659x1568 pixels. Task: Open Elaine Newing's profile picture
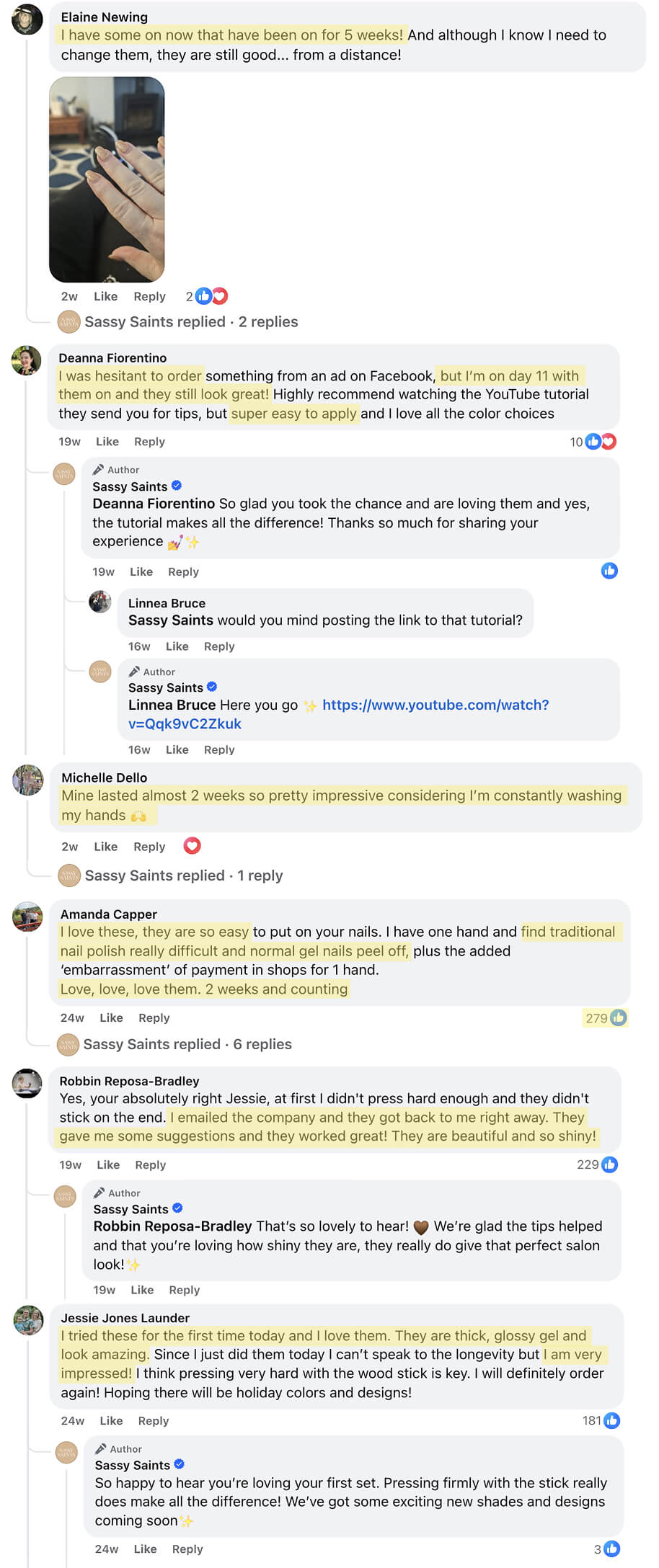pos(27,19)
